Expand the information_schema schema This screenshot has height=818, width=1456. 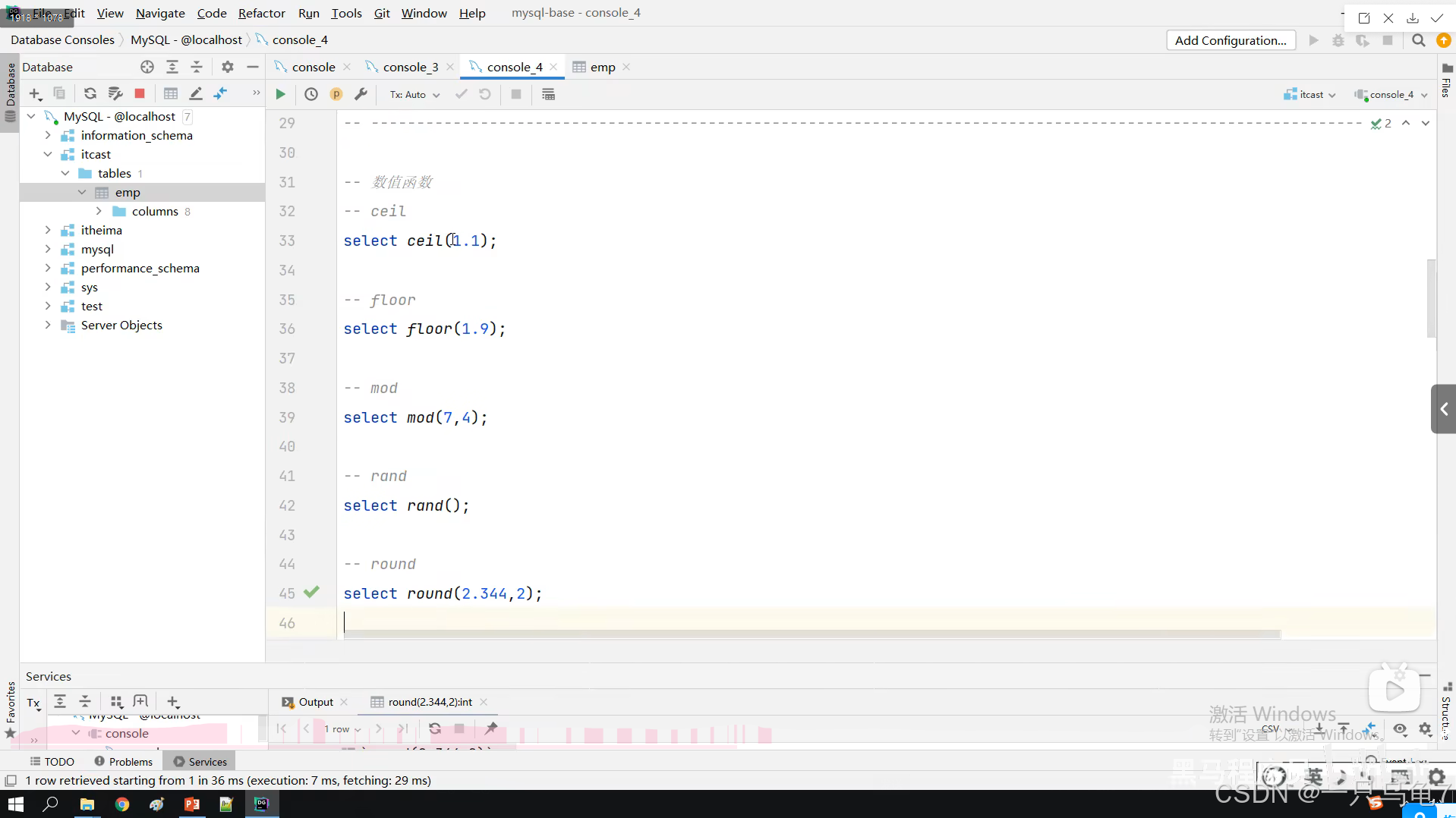pos(48,135)
